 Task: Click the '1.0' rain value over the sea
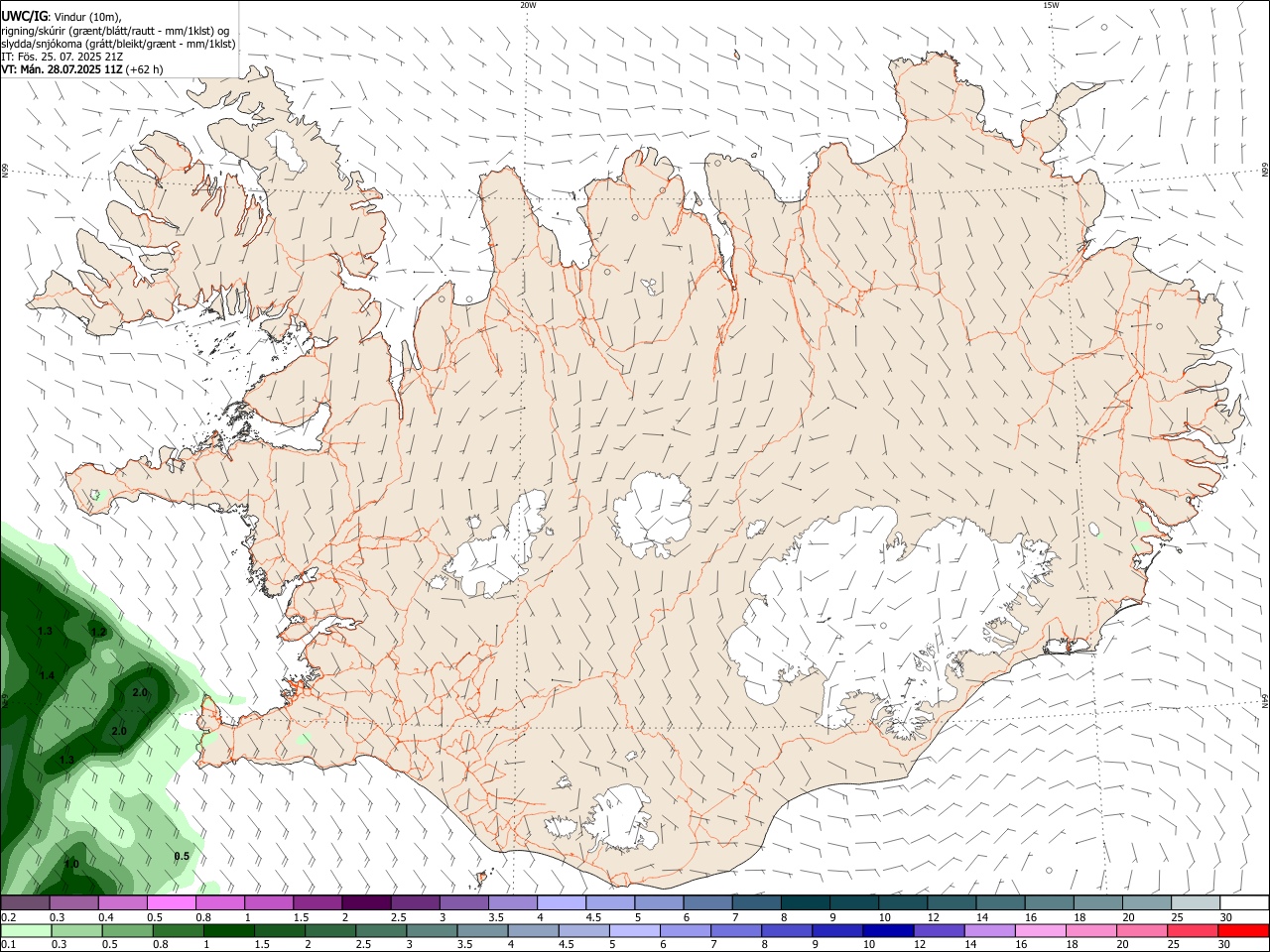tap(71, 864)
